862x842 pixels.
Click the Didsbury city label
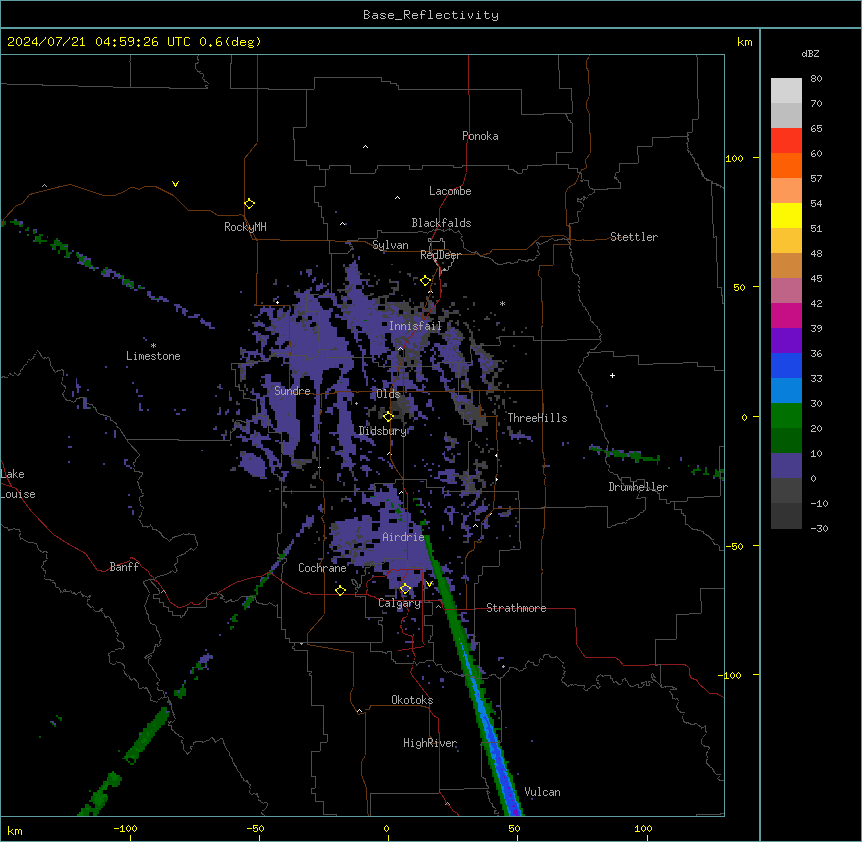[383, 431]
